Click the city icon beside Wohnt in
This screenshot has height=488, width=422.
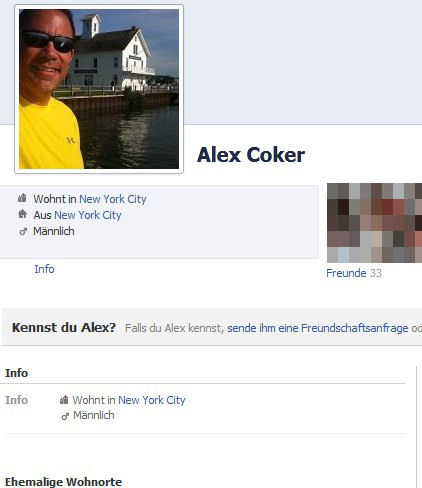[22, 198]
